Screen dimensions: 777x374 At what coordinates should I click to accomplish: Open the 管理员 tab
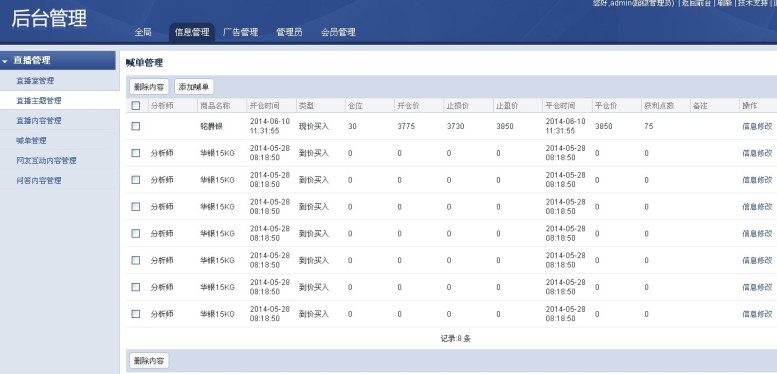(289, 32)
